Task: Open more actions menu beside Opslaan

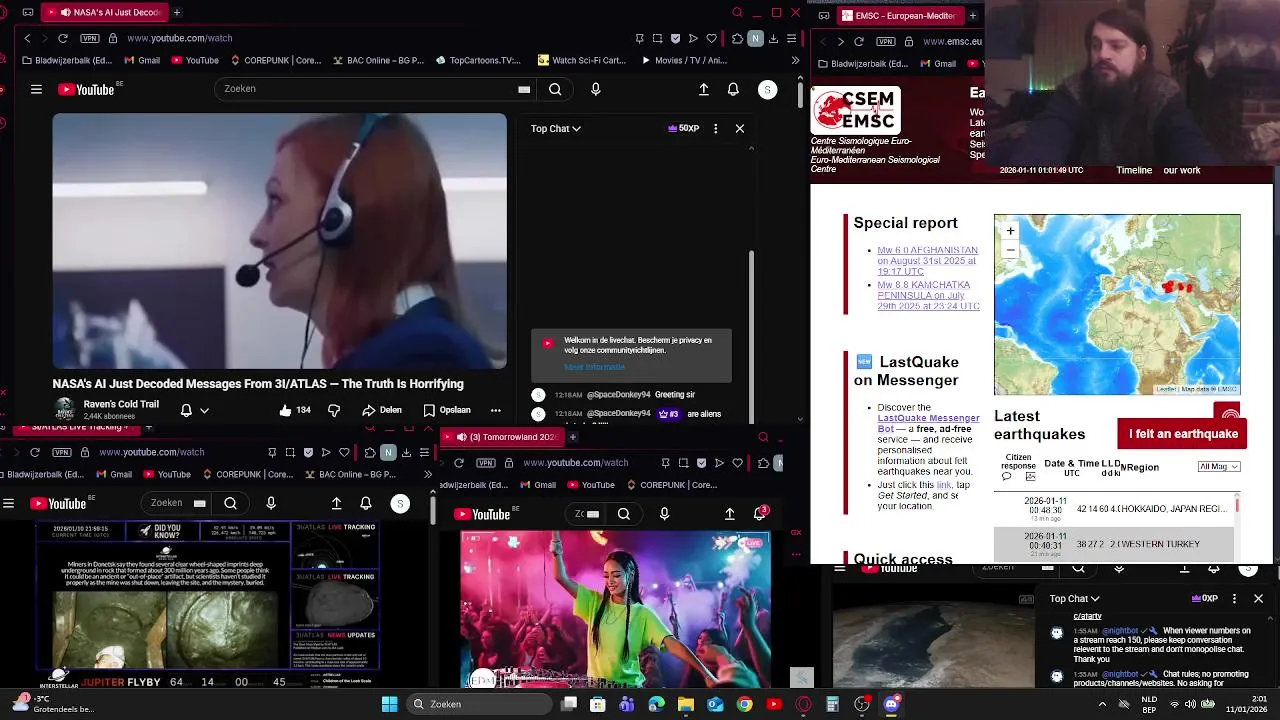Action: 495,410
